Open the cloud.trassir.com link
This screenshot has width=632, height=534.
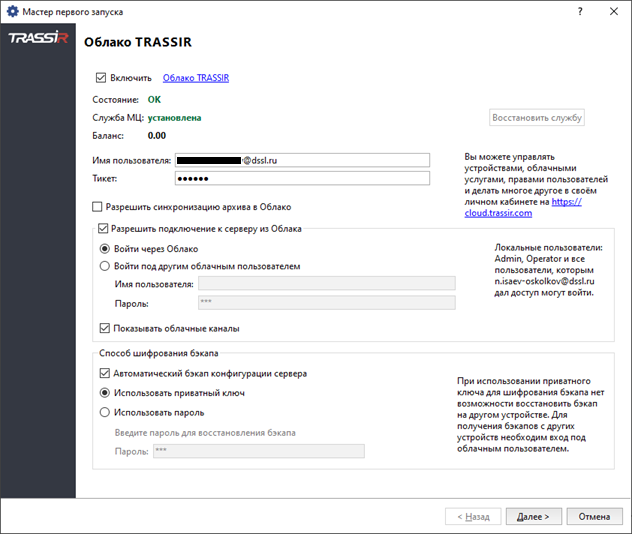pyautogui.click(x=497, y=213)
